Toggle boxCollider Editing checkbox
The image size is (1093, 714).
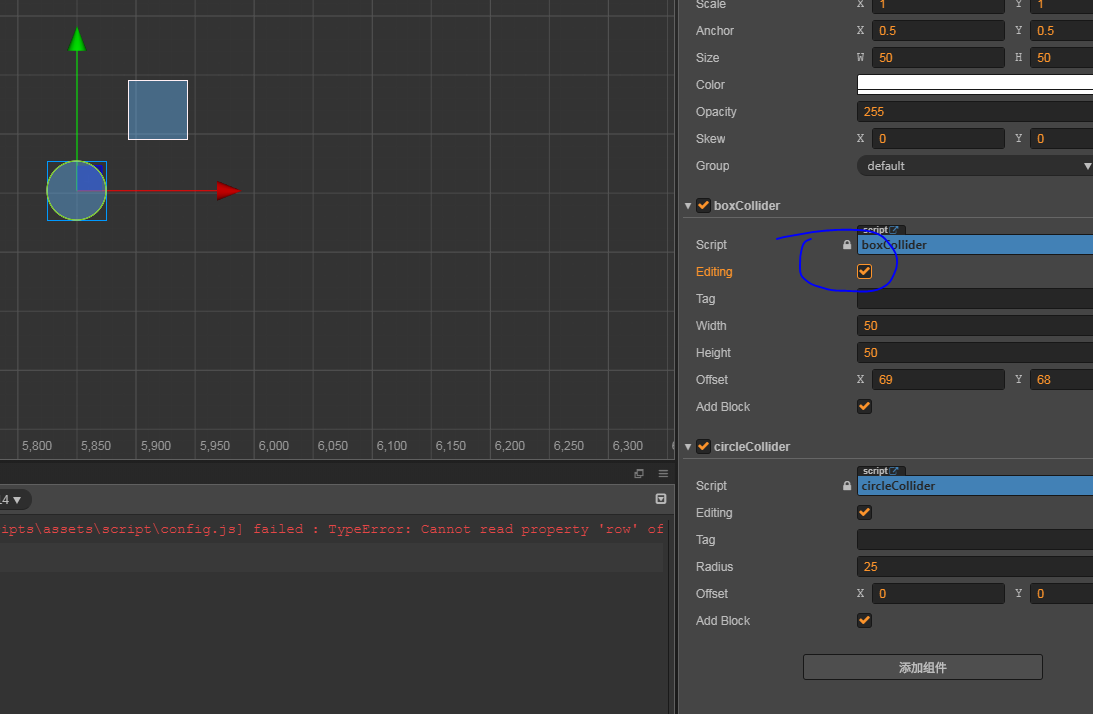(864, 271)
